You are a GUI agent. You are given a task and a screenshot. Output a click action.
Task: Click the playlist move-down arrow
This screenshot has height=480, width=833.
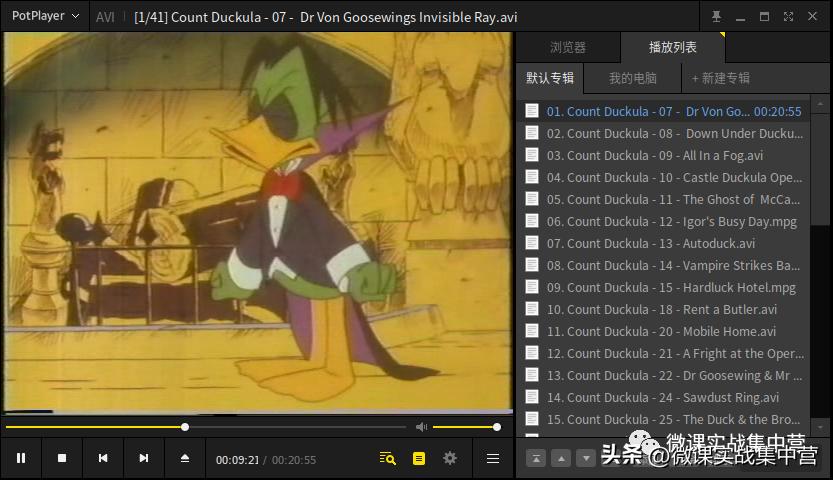pos(586,458)
